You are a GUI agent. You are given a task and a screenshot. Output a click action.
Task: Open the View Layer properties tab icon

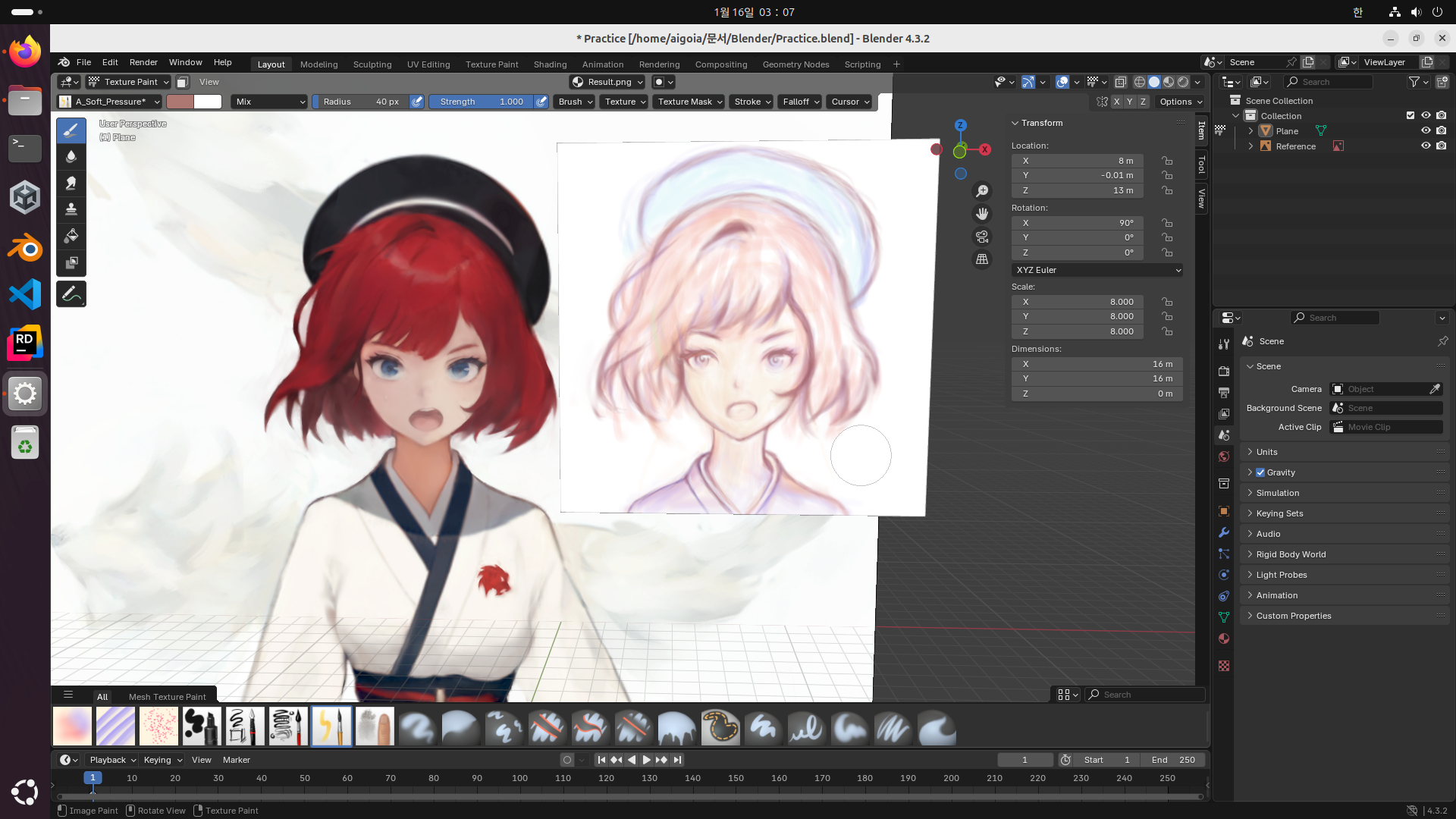[1223, 414]
